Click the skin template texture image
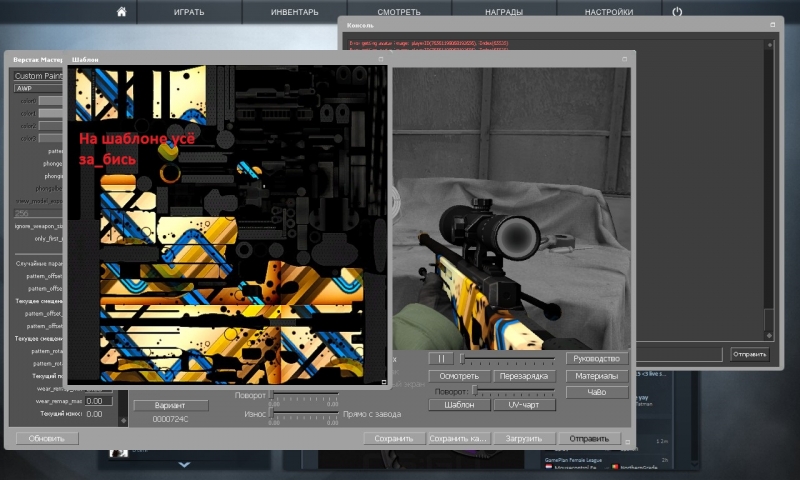Image resolution: width=800 pixels, height=480 pixels. pos(228,224)
